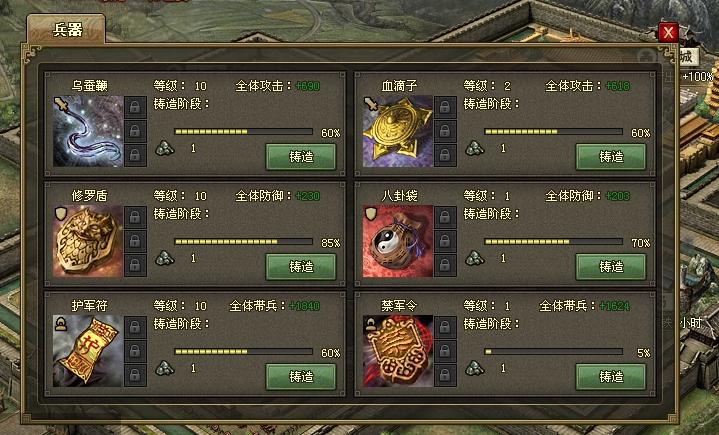Click the 修罗盾 golden shield image
719x435 pixels.
tap(88, 241)
